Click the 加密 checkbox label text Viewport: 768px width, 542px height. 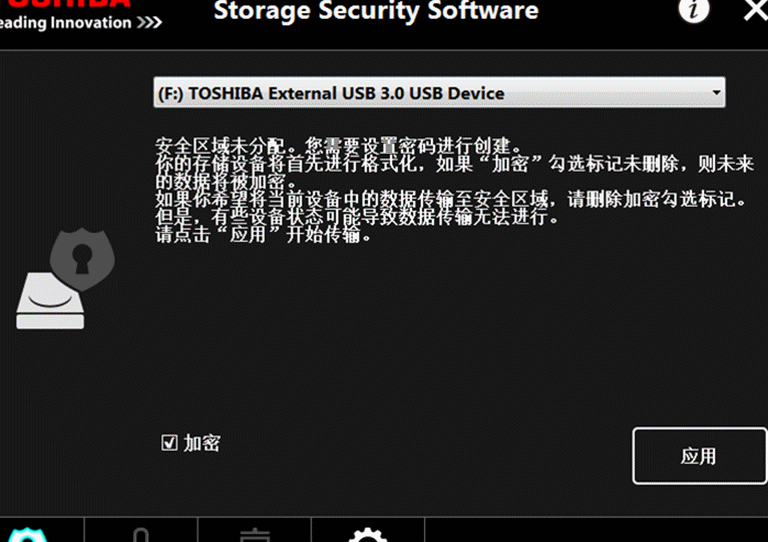(202, 443)
